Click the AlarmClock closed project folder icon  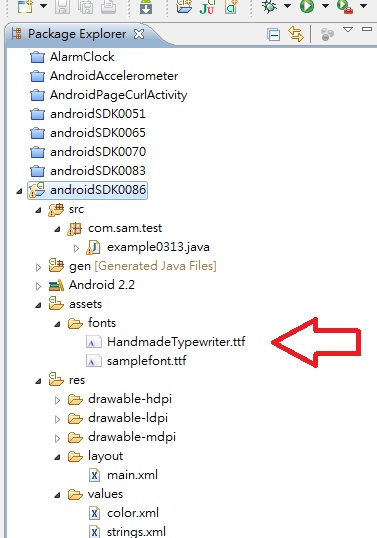pyautogui.click(x=37, y=57)
